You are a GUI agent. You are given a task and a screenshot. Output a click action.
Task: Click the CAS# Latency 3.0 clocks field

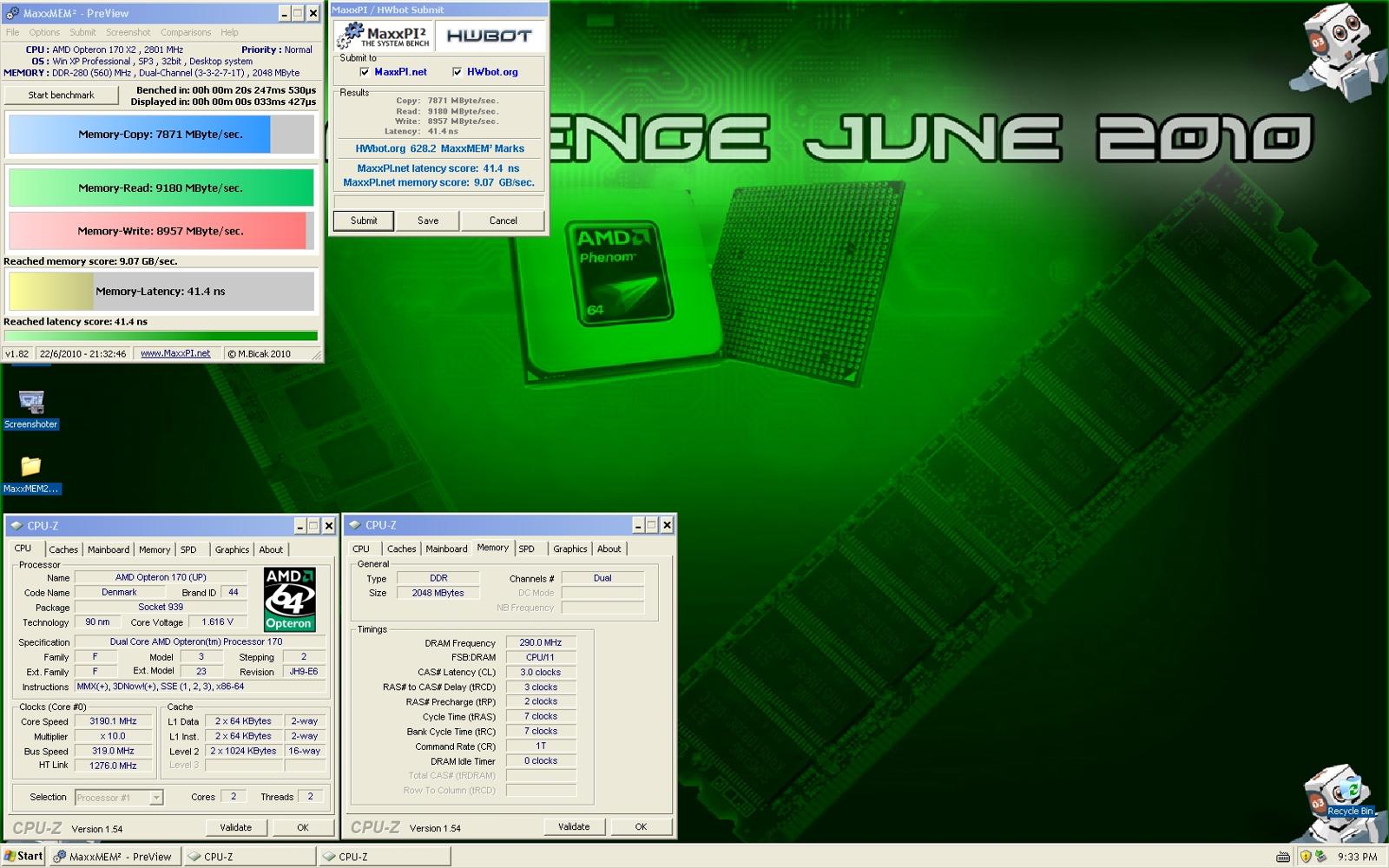coord(541,672)
